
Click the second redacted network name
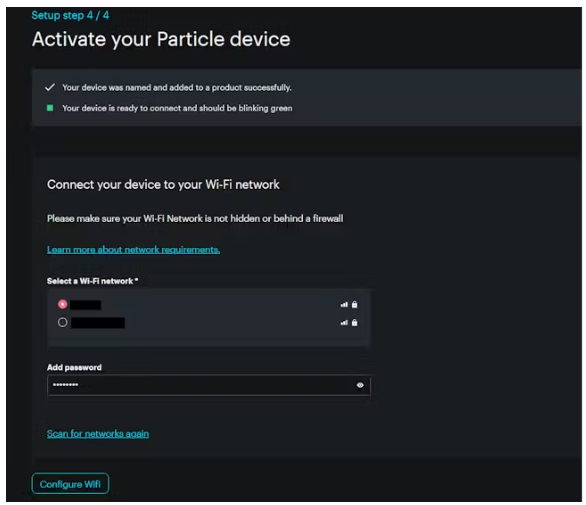coord(98,323)
